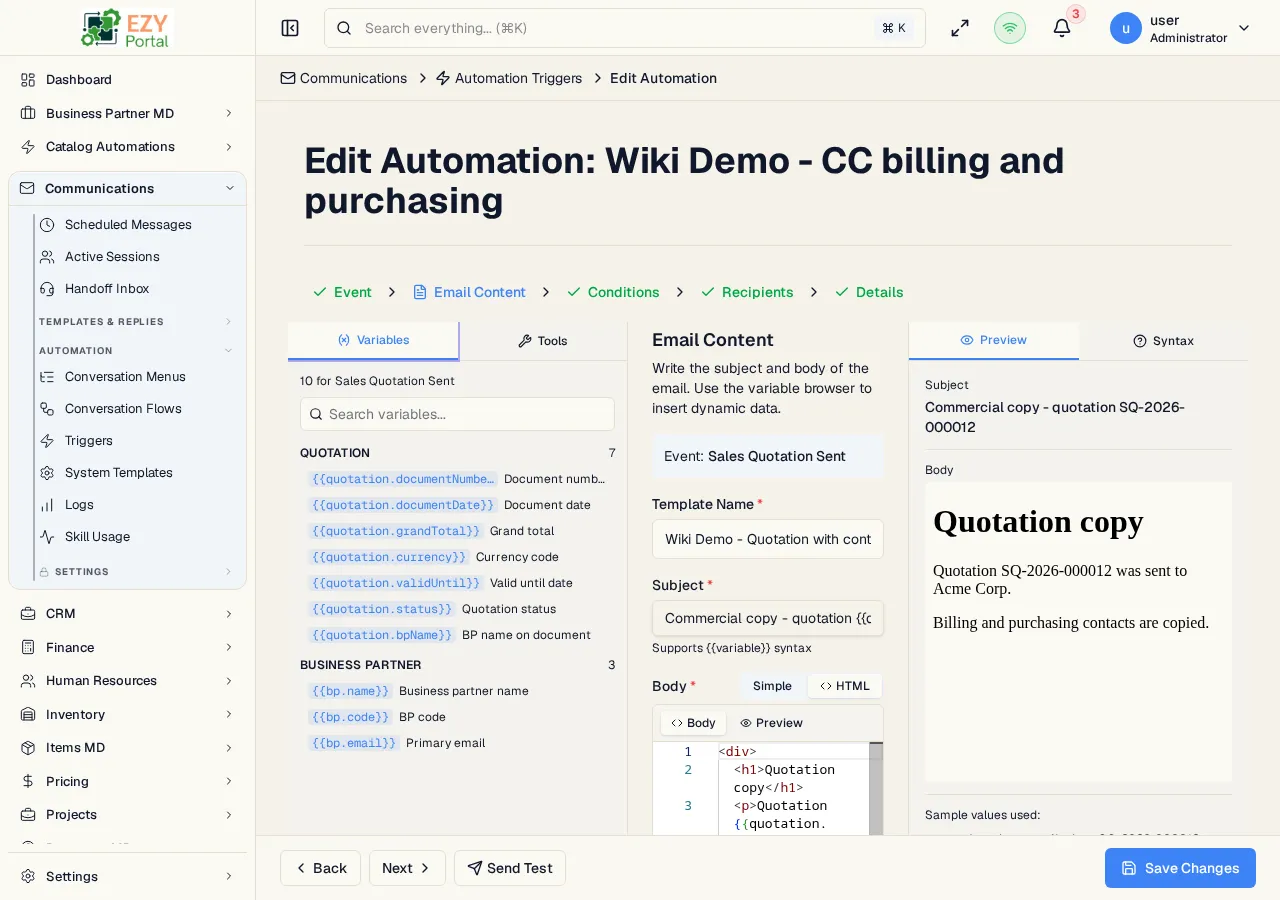Click the HTML code editor scrollbar

click(876, 789)
